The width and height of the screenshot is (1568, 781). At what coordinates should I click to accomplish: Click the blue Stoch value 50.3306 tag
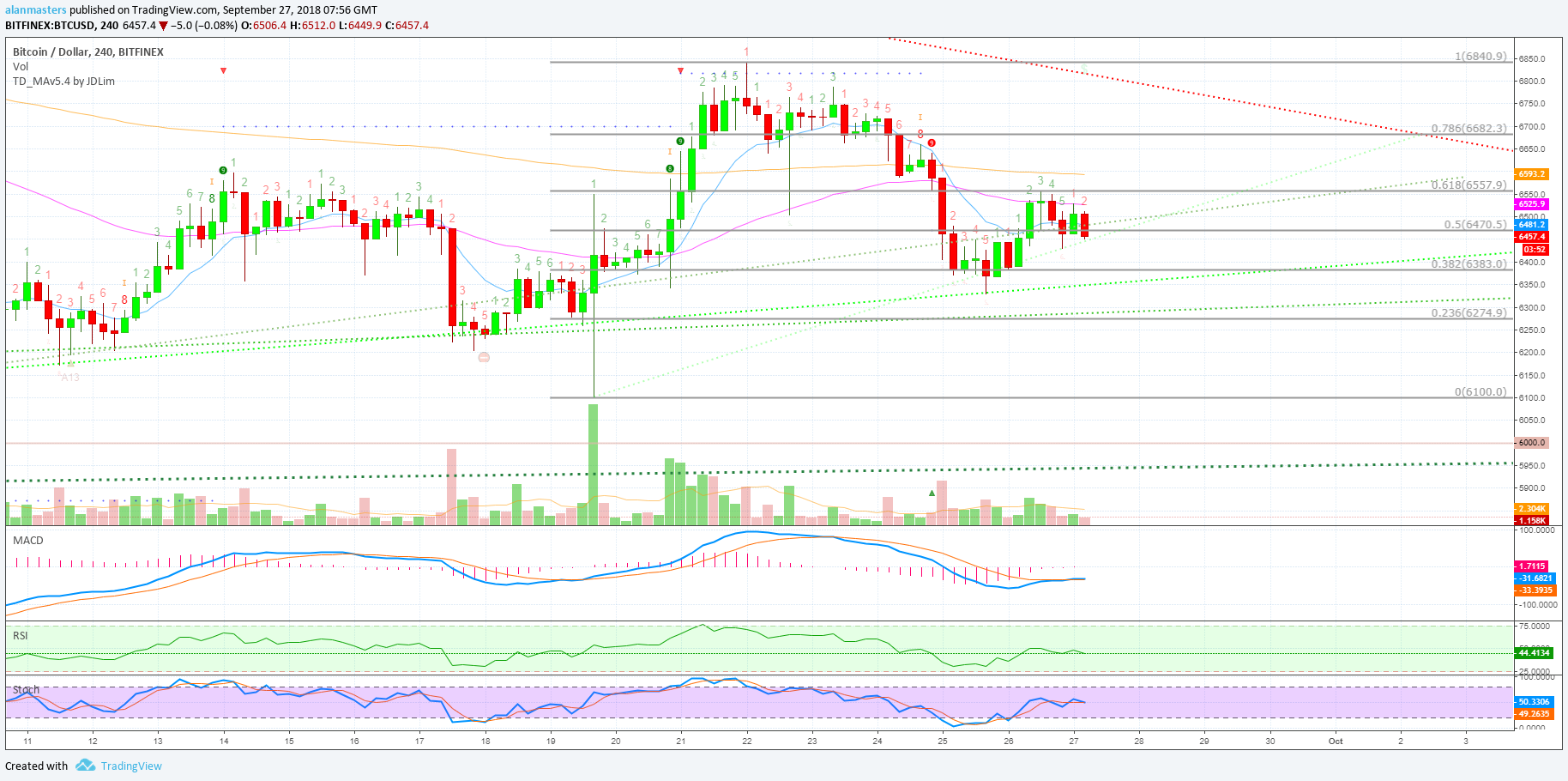[x=1533, y=702]
